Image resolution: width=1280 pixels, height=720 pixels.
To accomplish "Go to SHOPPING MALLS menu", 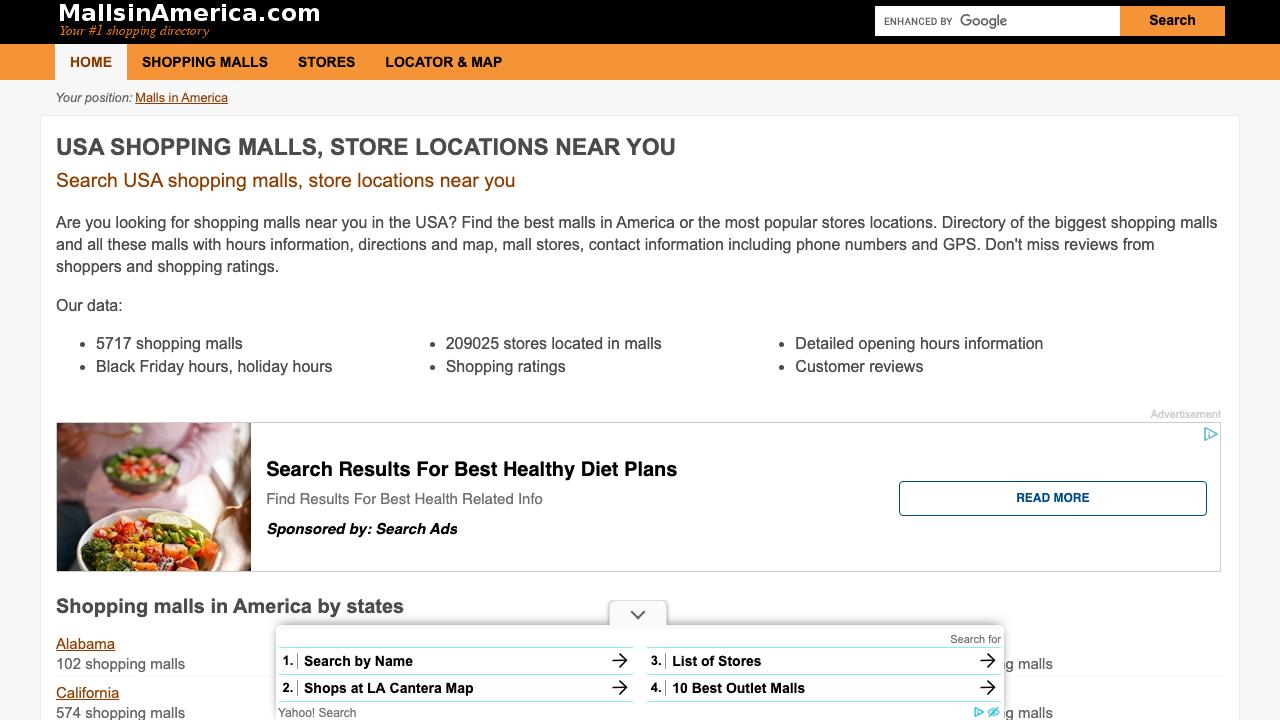I will [x=205, y=62].
